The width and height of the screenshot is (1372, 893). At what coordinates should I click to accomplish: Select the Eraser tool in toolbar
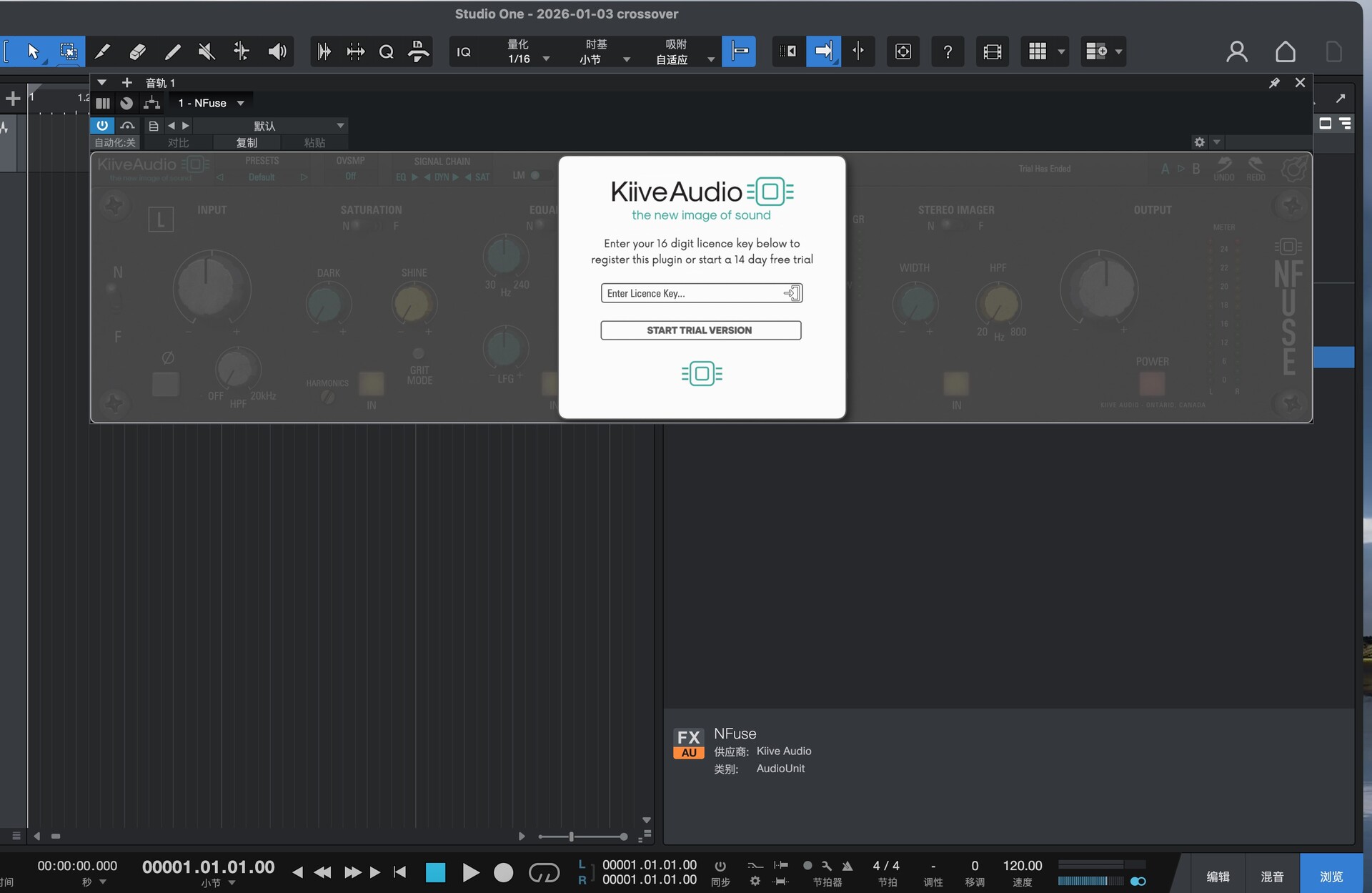point(137,51)
